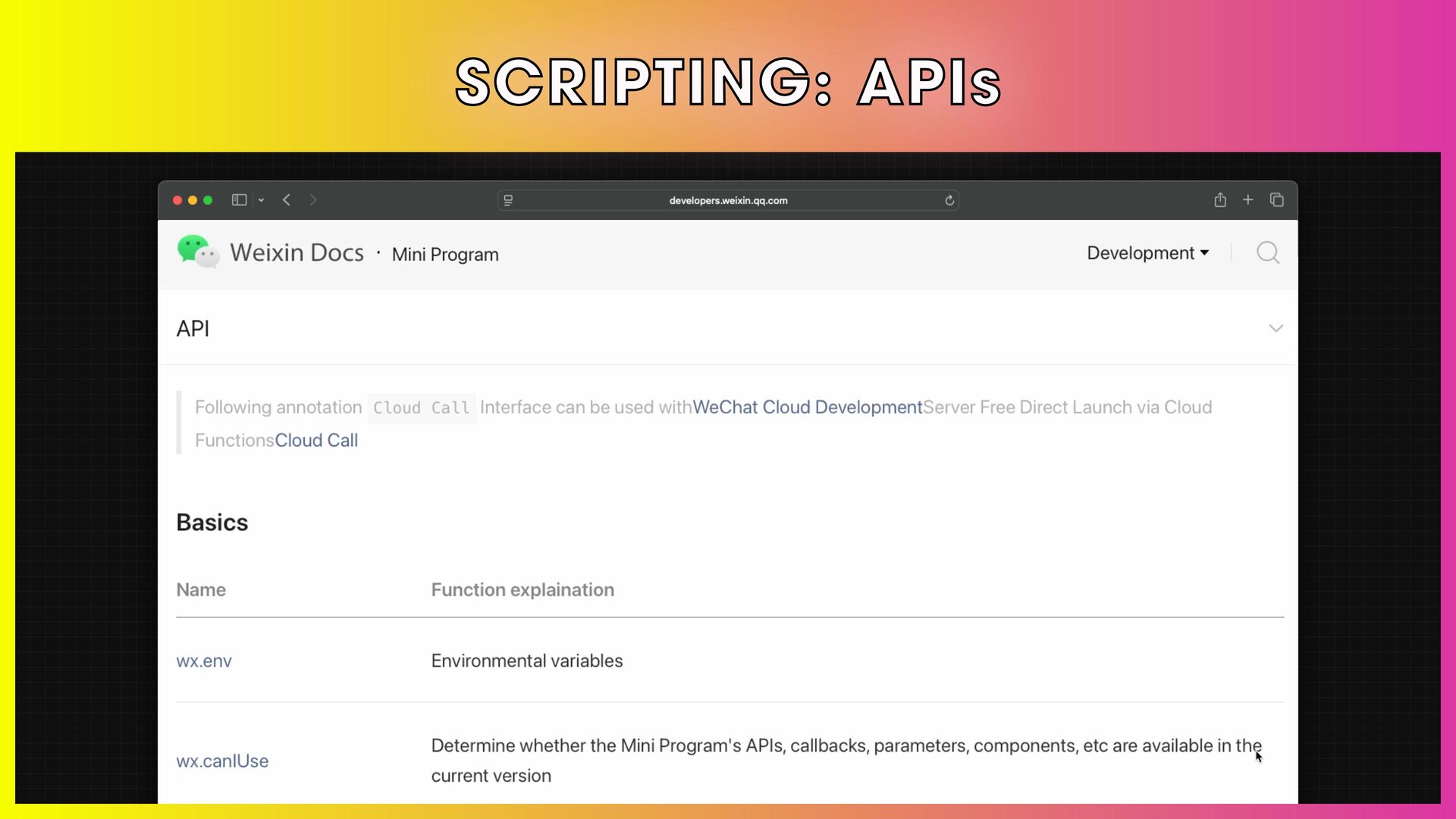Viewport: 1456px width, 819px height.
Task: Click the Environmental variables description
Action: pyautogui.click(x=527, y=661)
